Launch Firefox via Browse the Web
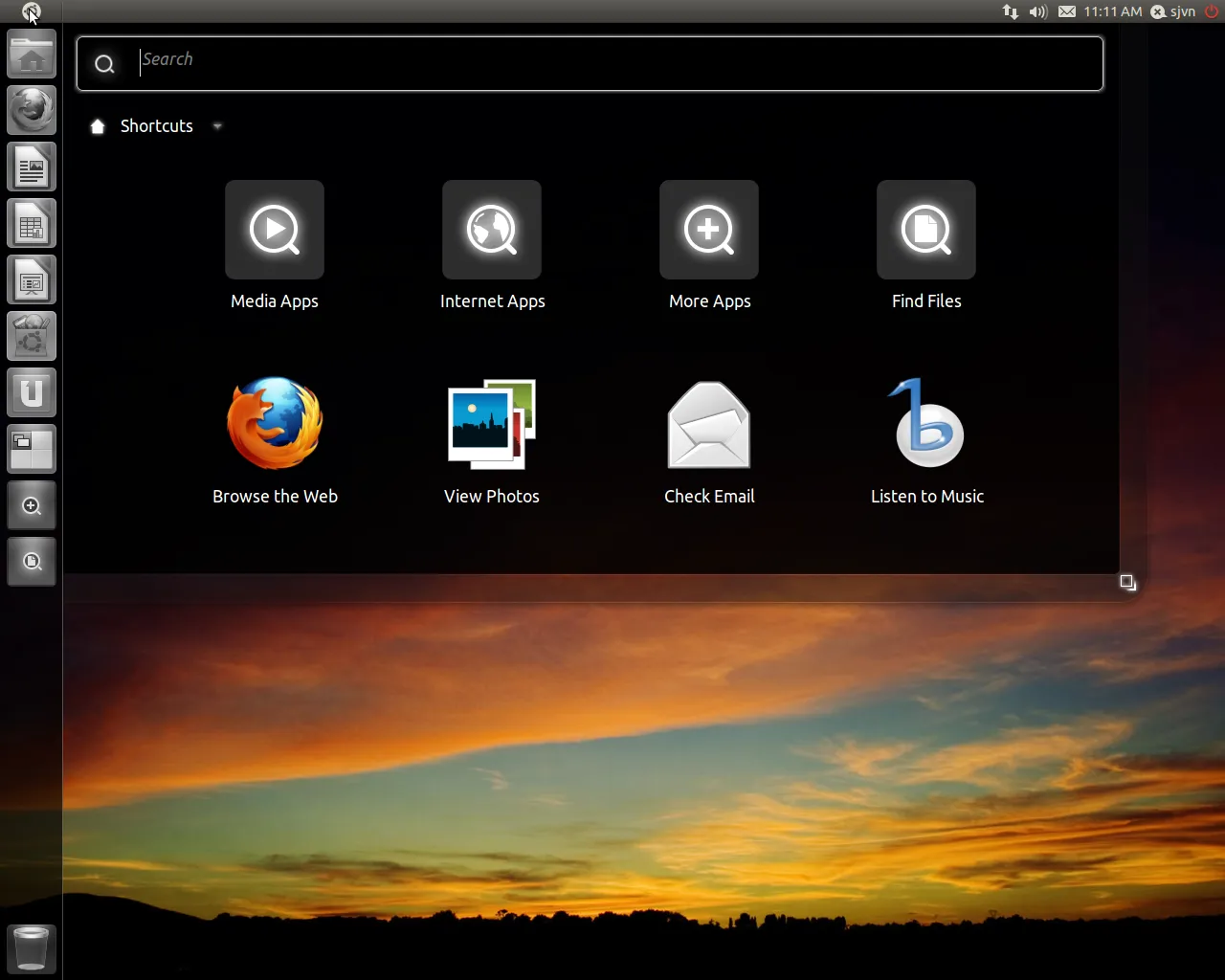Screen dimensions: 1225x980 click(x=275, y=424)
